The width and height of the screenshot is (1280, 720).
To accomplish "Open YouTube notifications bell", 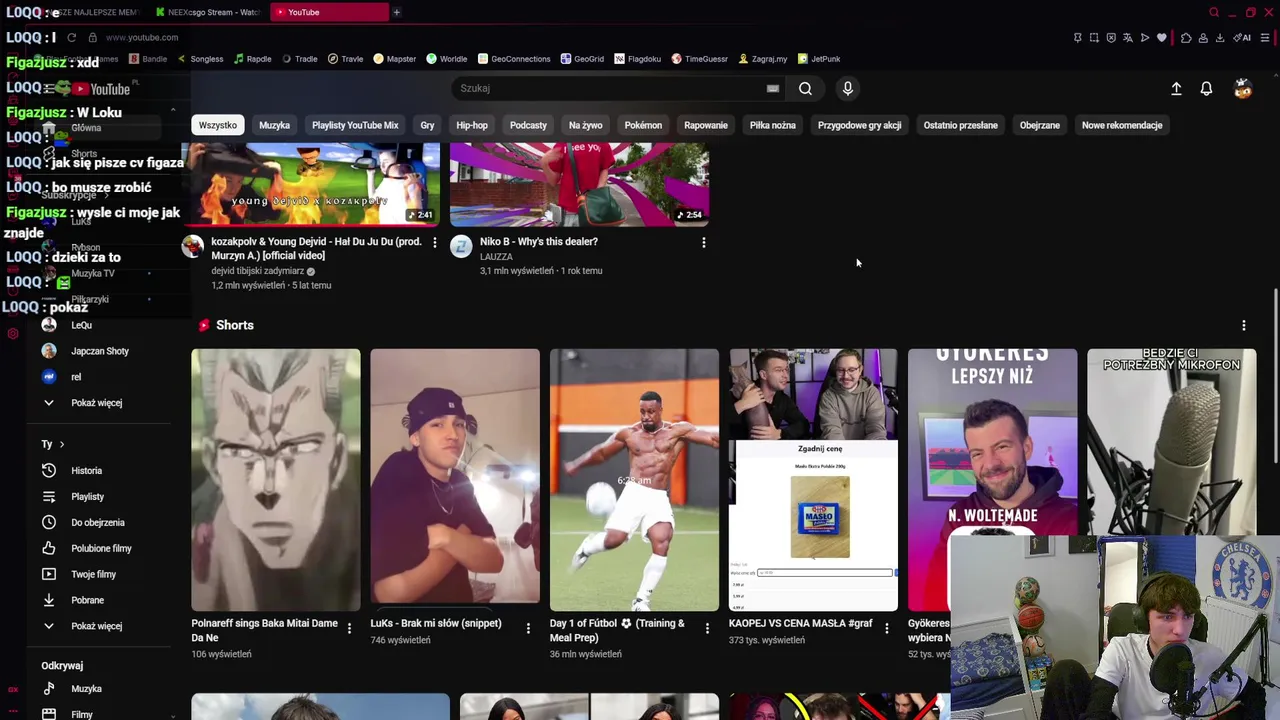I will [x=1206, y=89].
